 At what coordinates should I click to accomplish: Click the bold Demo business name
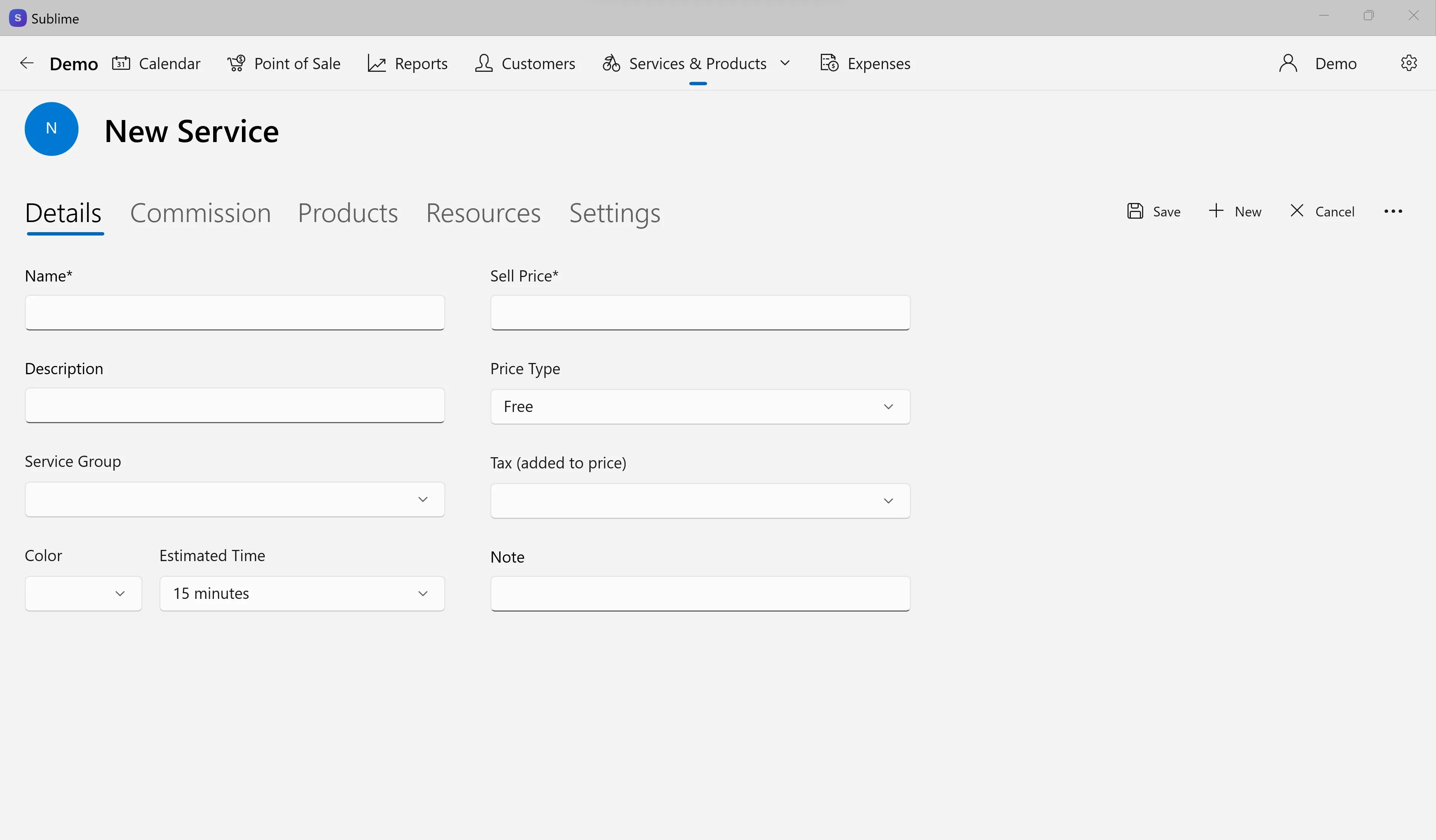(74, 64)
